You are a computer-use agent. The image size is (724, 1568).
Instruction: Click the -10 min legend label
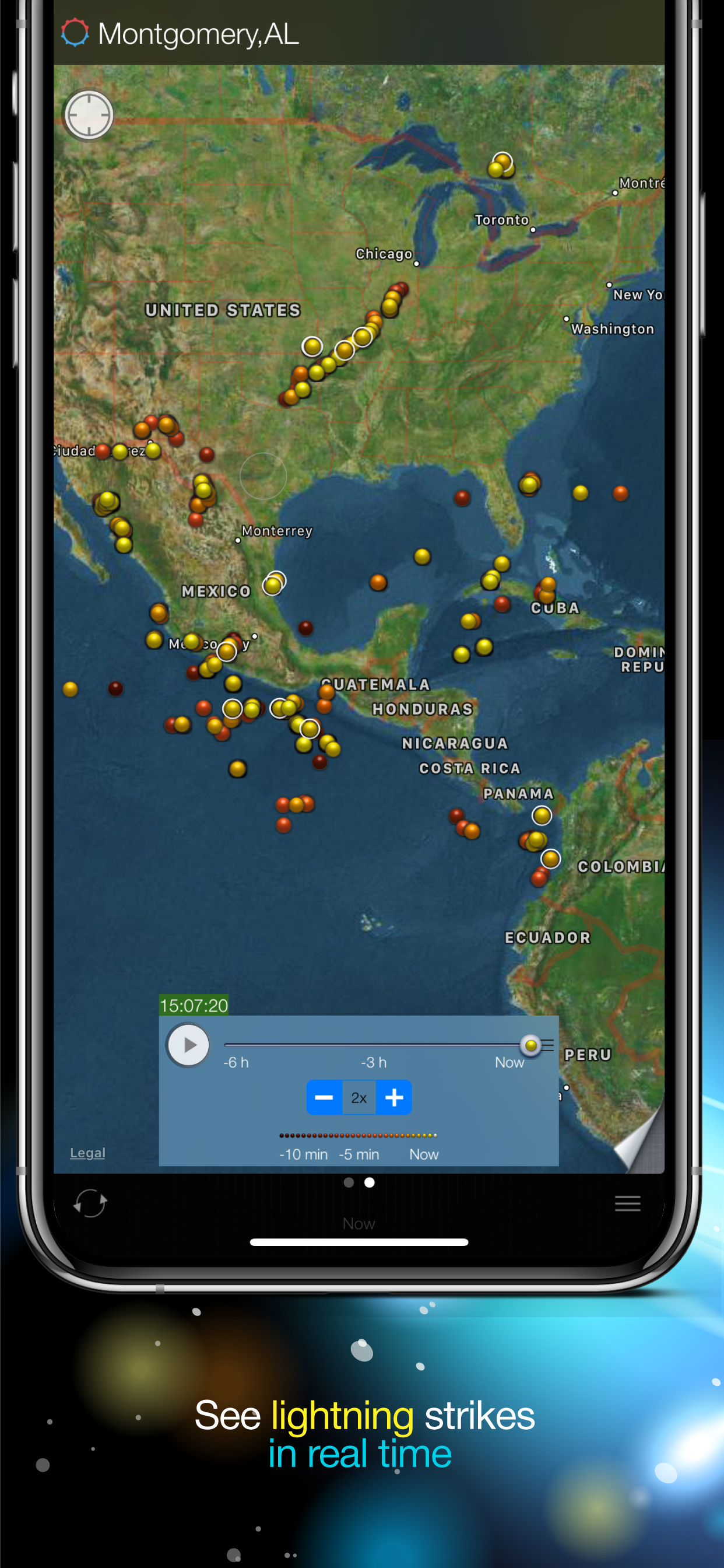coord(303,1154)
